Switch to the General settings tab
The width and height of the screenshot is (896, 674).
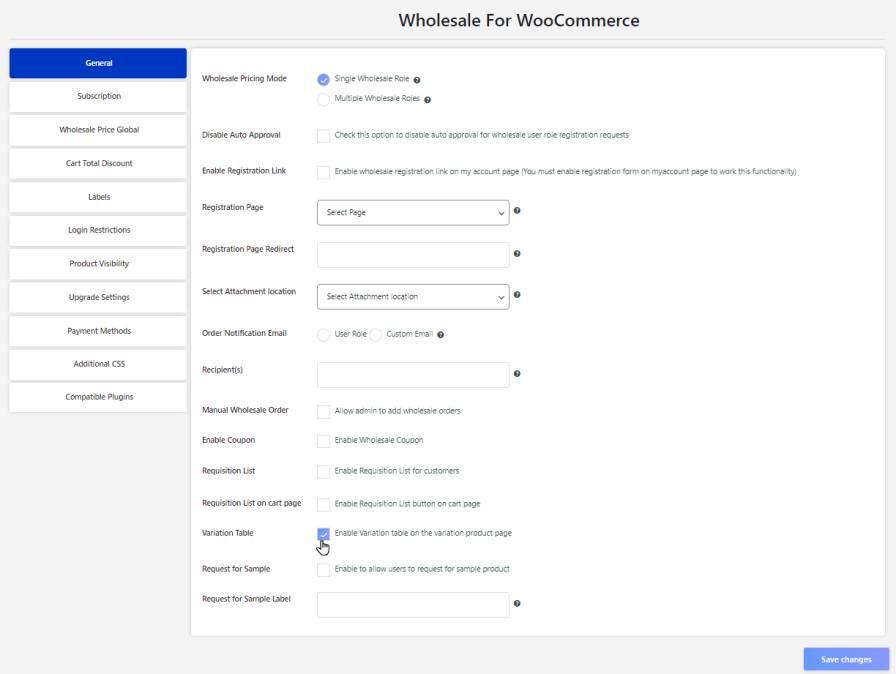98,63
